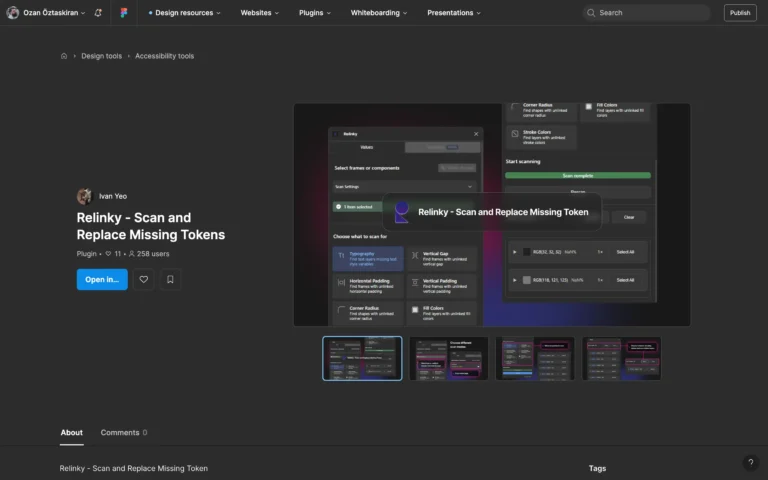Go to home via breadcrumb house icon
Screen dimensions: 768x480
coord(64,56)
